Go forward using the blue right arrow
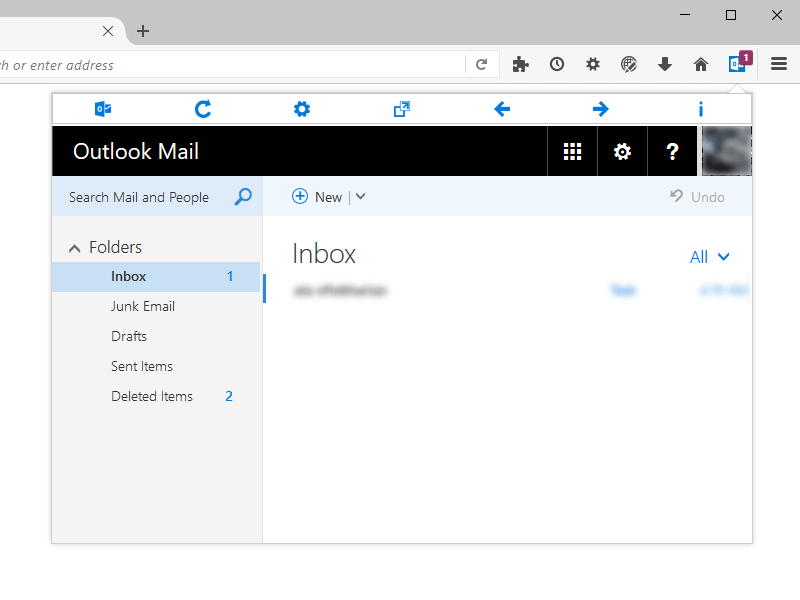 pyautogui.click(x=601, y=109)
